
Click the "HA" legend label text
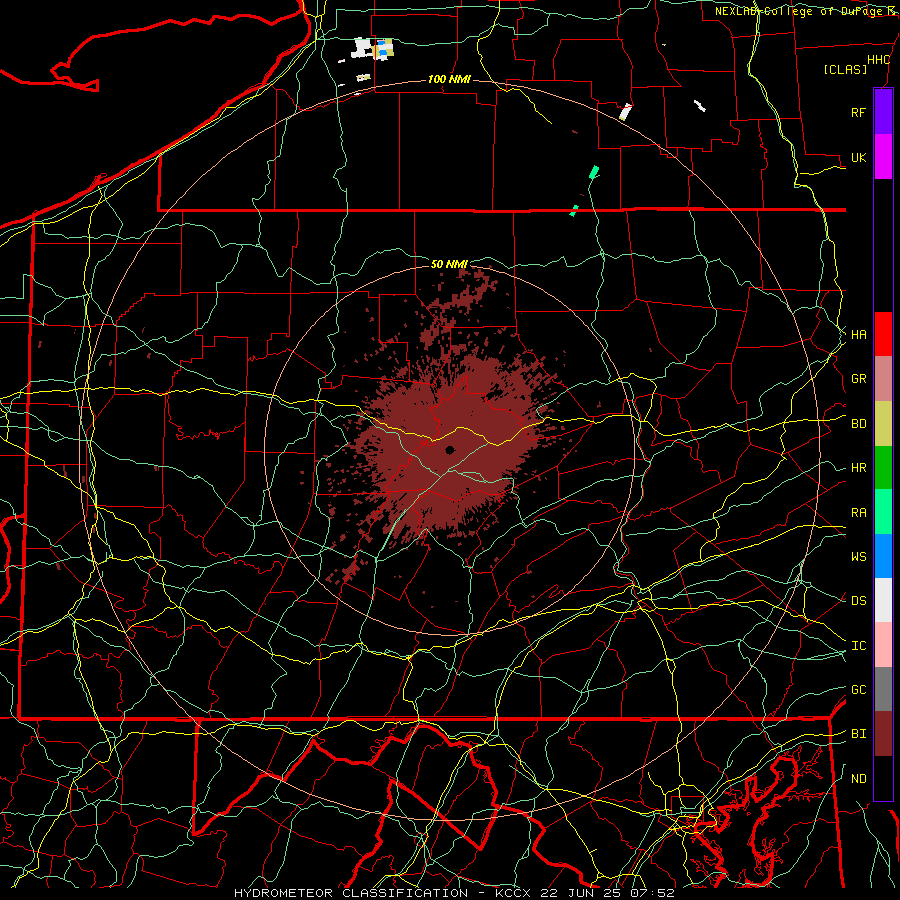coord(858,335)
